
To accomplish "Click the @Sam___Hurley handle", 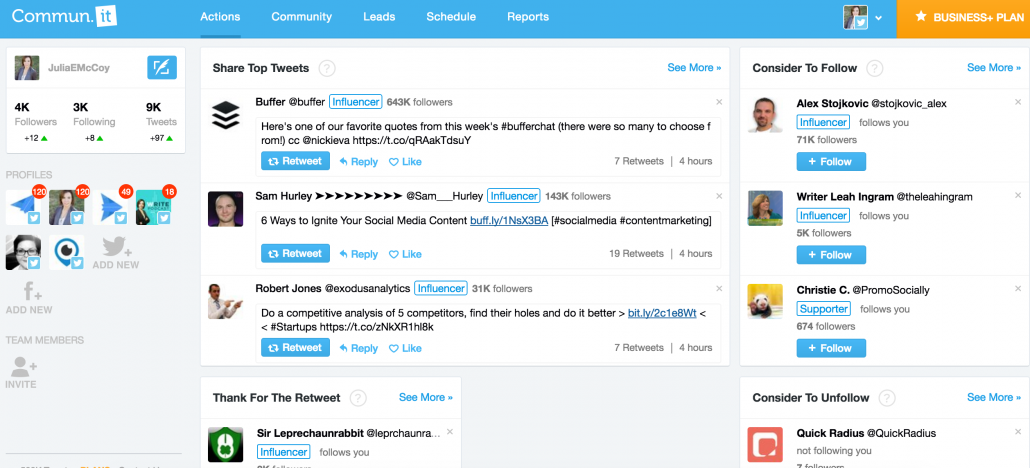I will click(x=443, y=196).
